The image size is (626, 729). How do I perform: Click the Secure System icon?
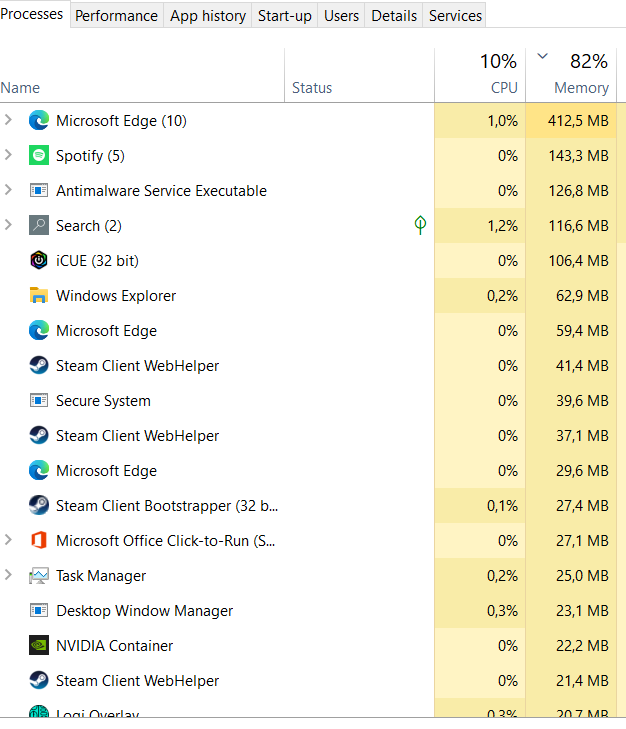click(x=39, y=400)
